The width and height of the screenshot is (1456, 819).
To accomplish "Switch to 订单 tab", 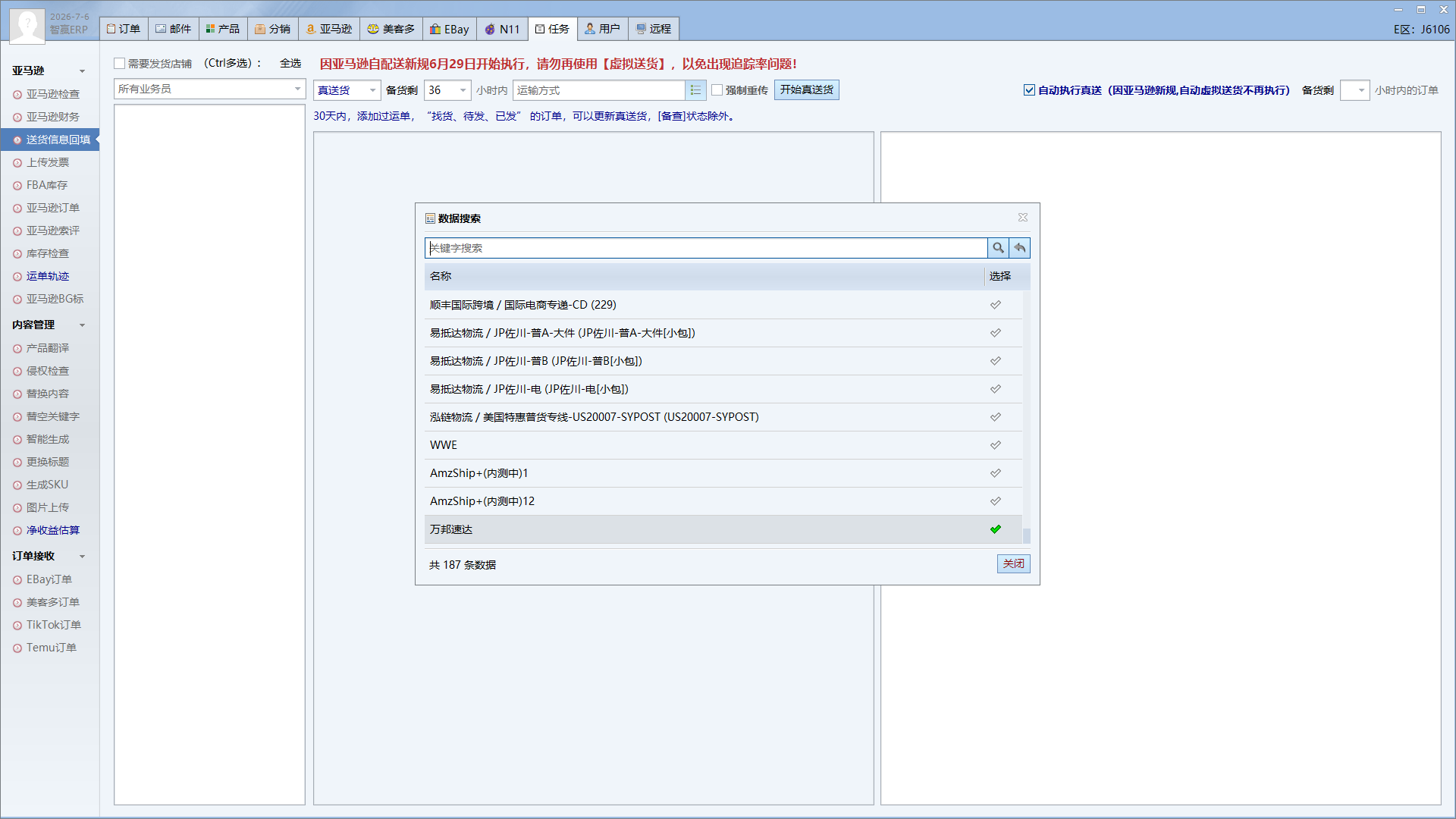I will pos(124,29).
